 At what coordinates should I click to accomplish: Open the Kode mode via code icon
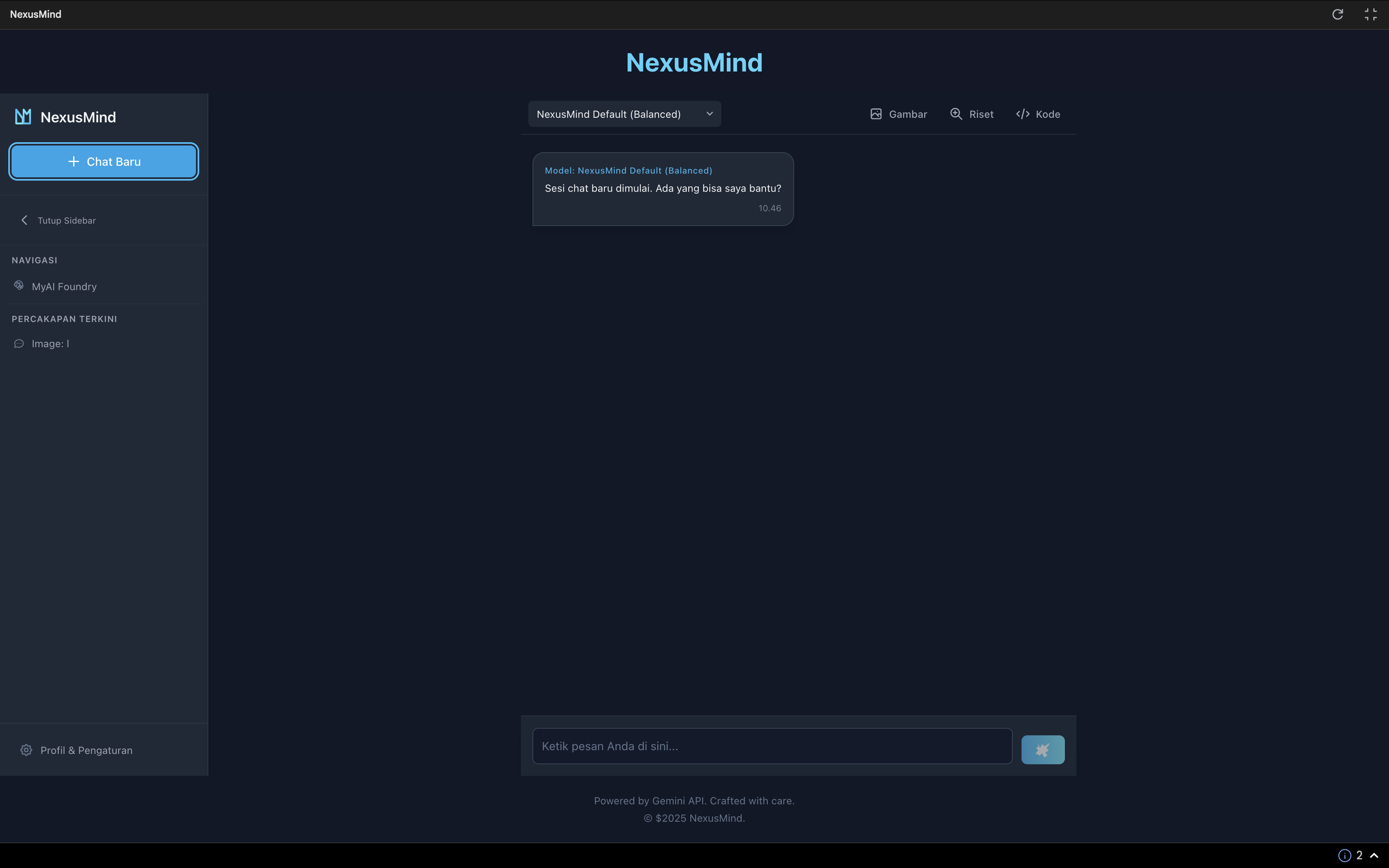1023,114
